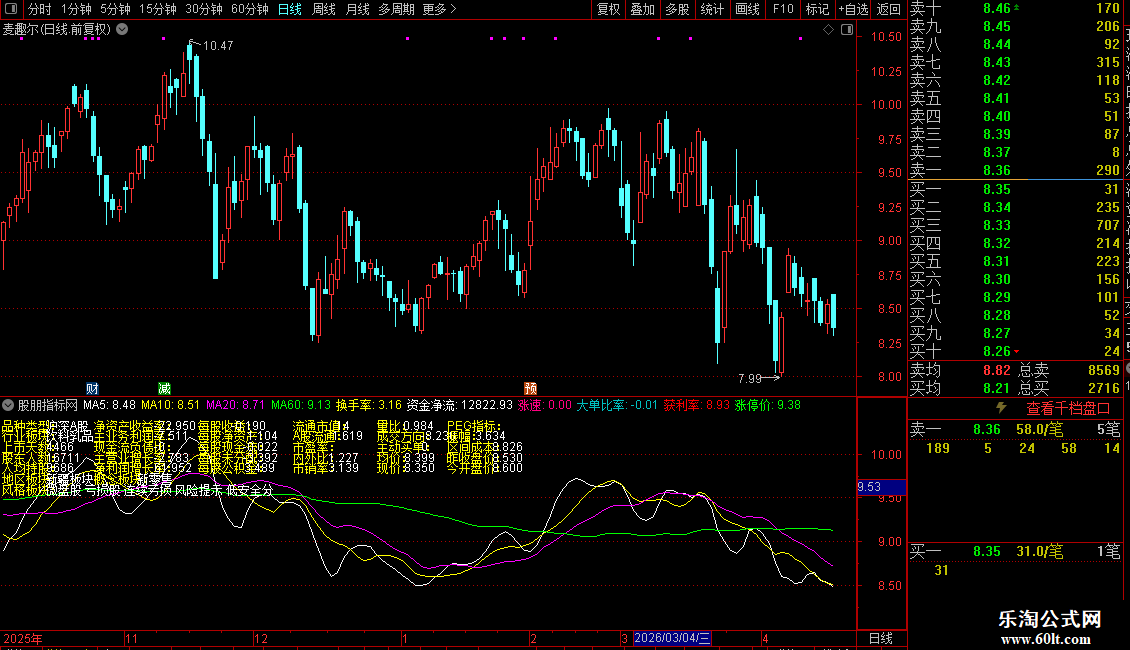1130x650 pixels.
Task: Click the 日线 label at bottom right
Action: [x=881, y=638]
